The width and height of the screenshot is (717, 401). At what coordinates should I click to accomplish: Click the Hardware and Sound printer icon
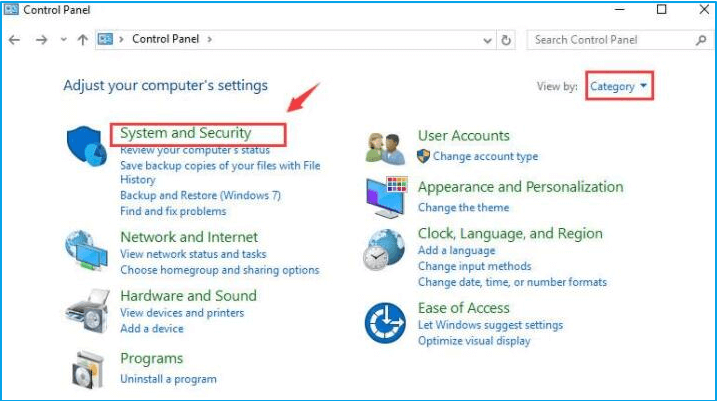coord(86,311)
